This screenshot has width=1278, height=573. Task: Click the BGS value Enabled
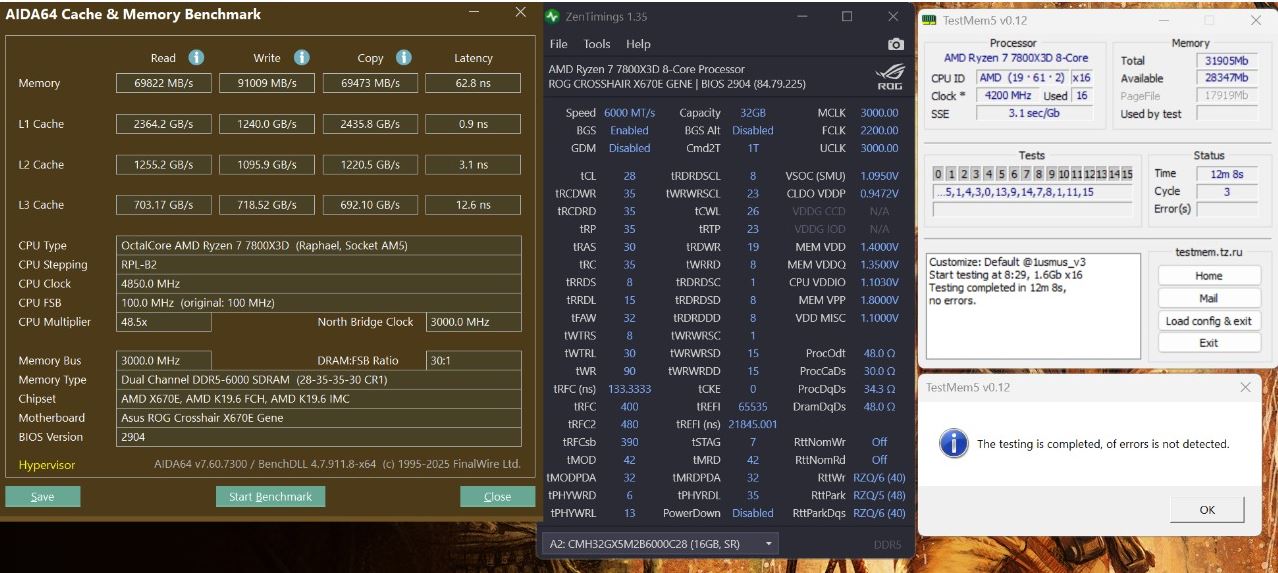629,131
